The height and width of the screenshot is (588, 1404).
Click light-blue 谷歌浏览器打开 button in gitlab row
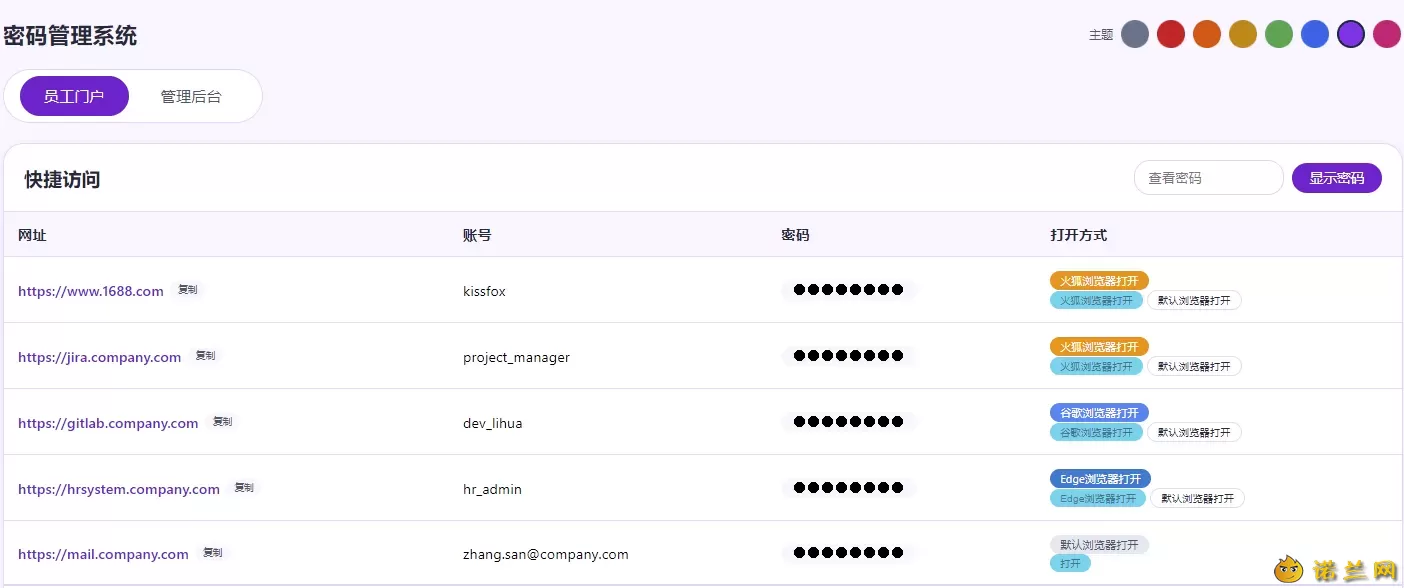[x=1096, y=432]
